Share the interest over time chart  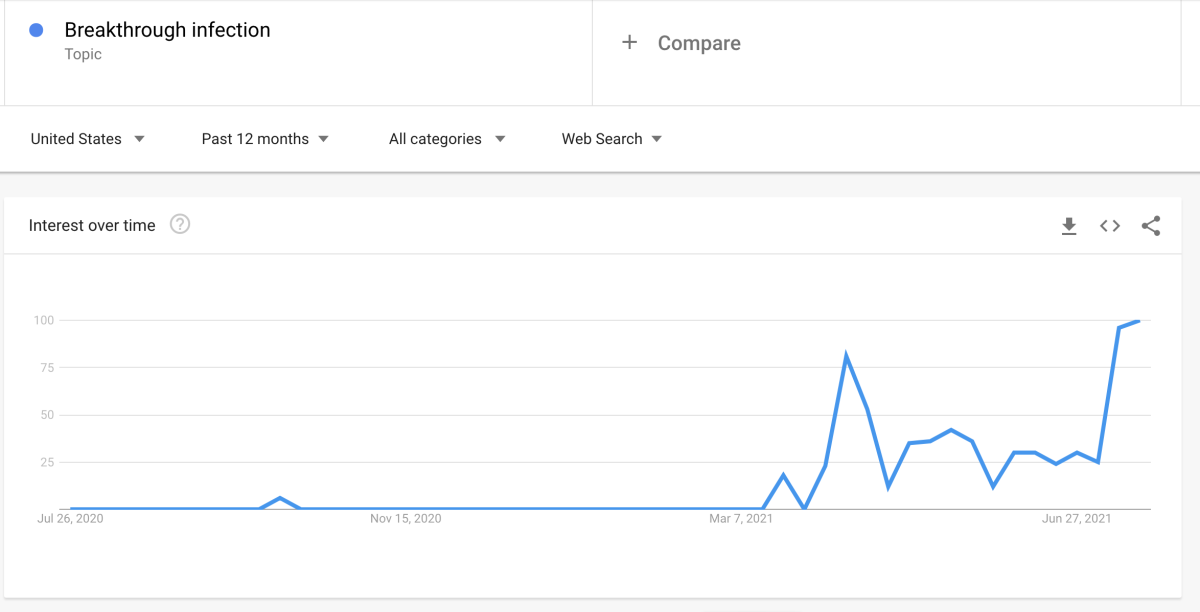1151,226
